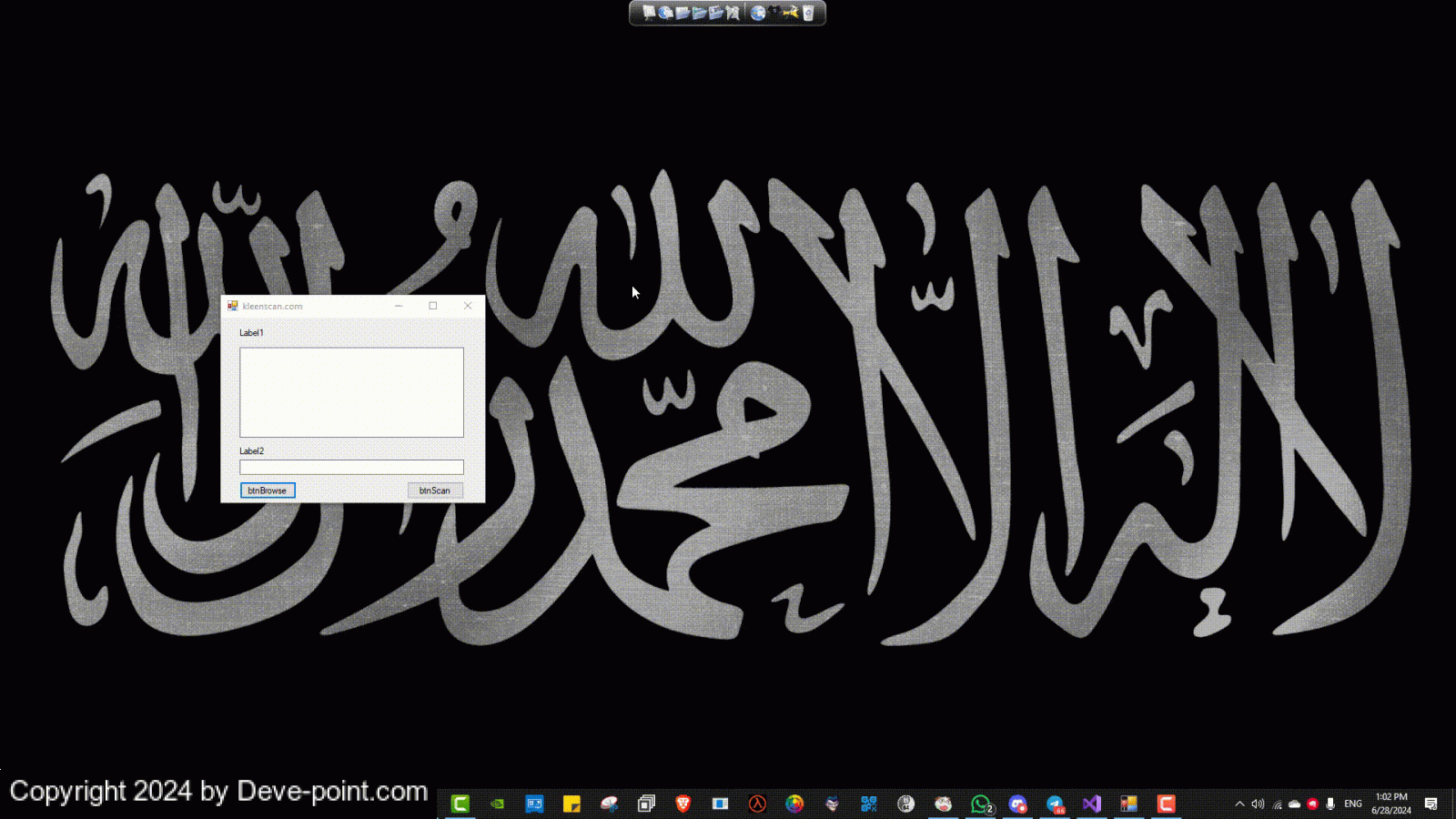Image resolution: width=1456 pixels, height=819 pixels.
Task: Click the globe icon right of dock separator
Action: [758, 13]
